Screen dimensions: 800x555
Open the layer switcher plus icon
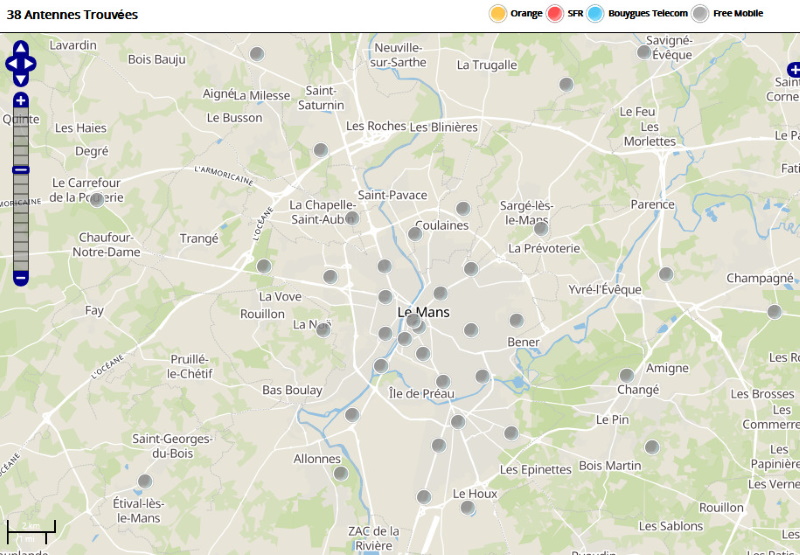[793, 69]
